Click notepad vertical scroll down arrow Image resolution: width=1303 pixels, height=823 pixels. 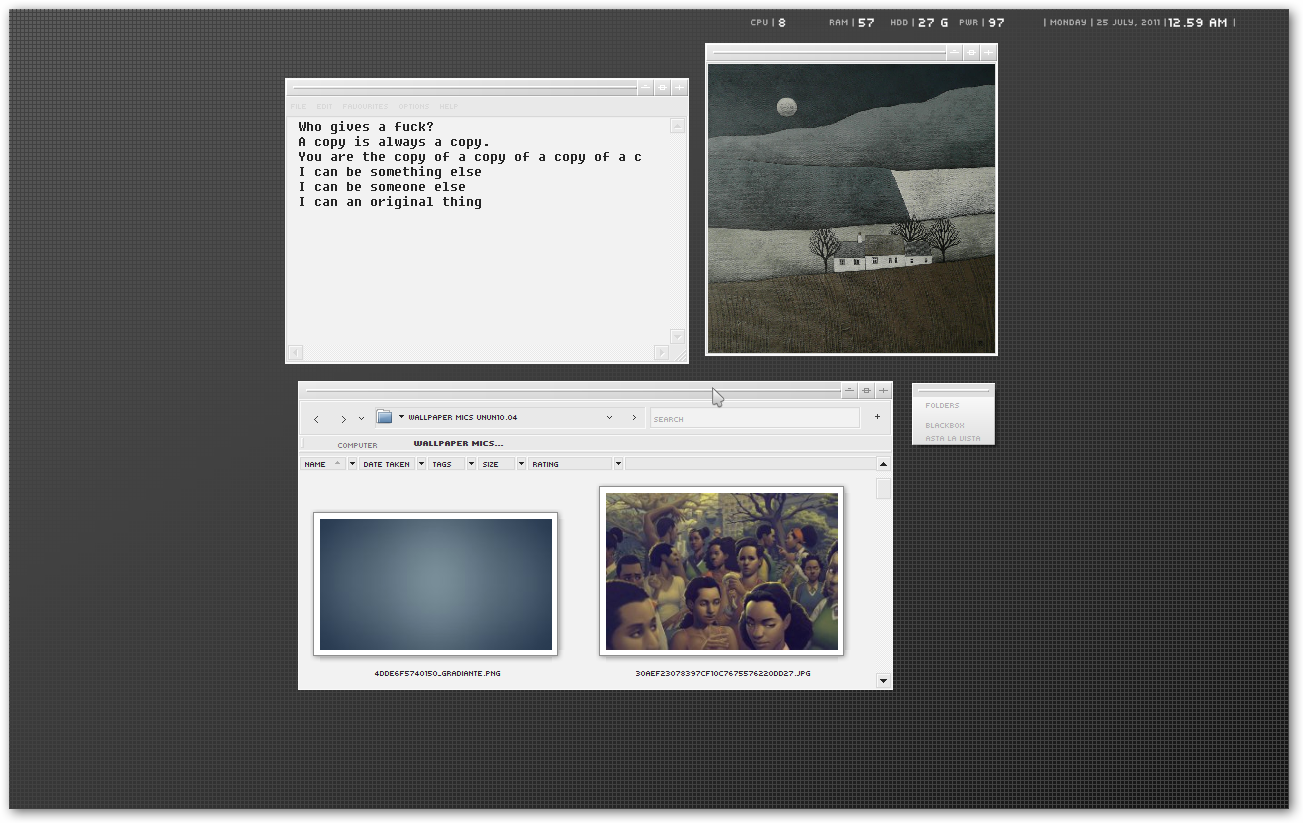[x=677, y=337]
